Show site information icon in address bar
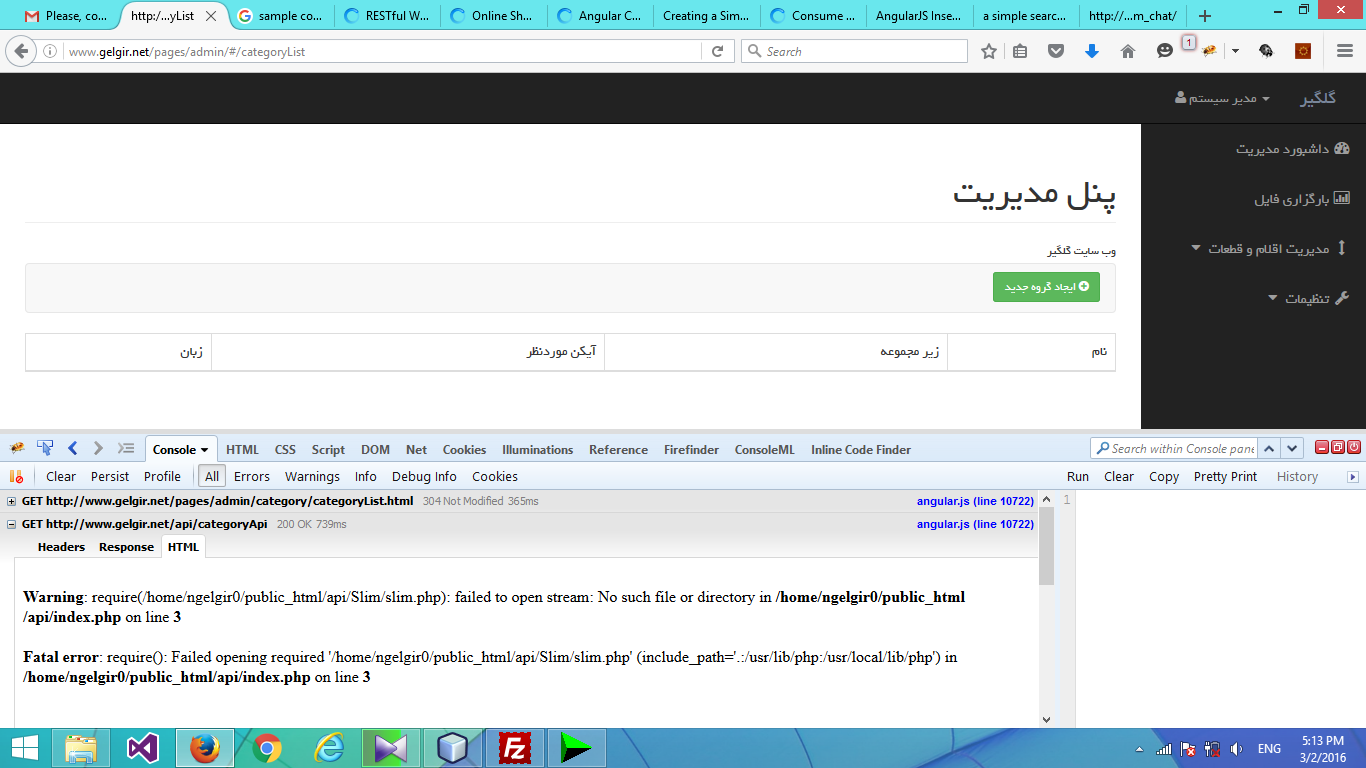Viewport: 1366px width, 768px height. coord(50,51)
